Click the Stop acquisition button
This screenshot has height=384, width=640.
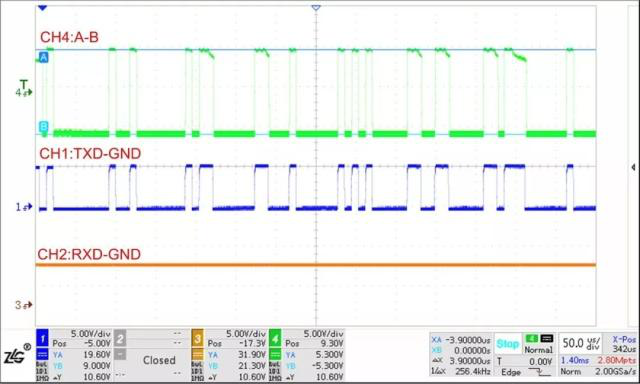[x=507, y=344]
